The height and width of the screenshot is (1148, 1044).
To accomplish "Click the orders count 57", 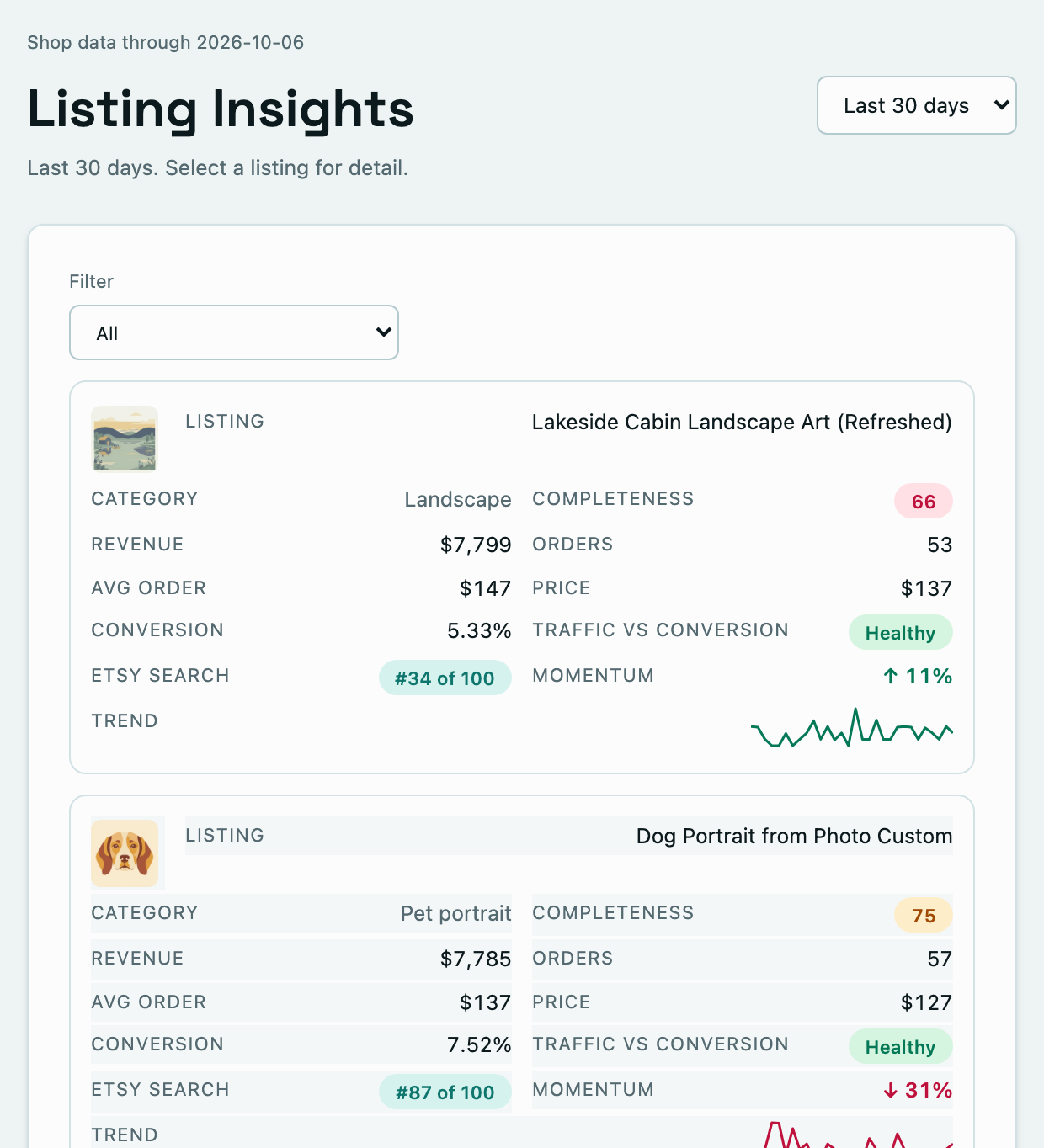I will coord(940,959).
